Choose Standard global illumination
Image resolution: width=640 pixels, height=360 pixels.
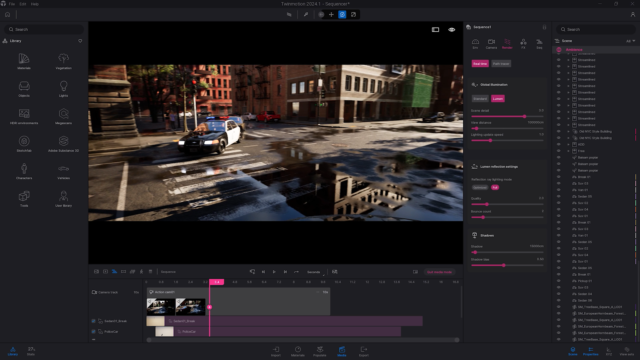point(480,99)
